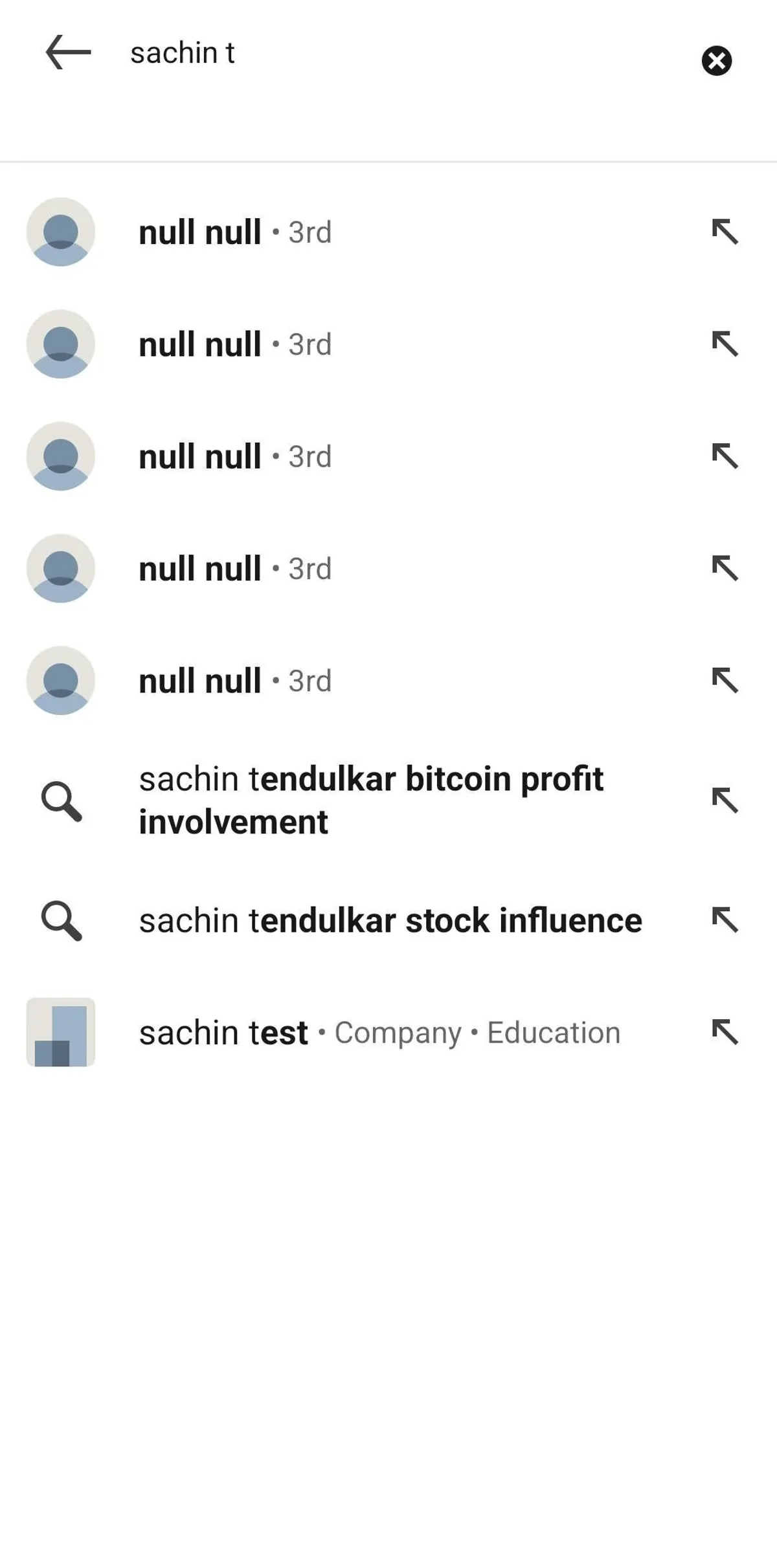Tap magnifier icon beside bitcoin profit suggestion
The height and width of the screenshot is (1568, 777).
(62, 801)
